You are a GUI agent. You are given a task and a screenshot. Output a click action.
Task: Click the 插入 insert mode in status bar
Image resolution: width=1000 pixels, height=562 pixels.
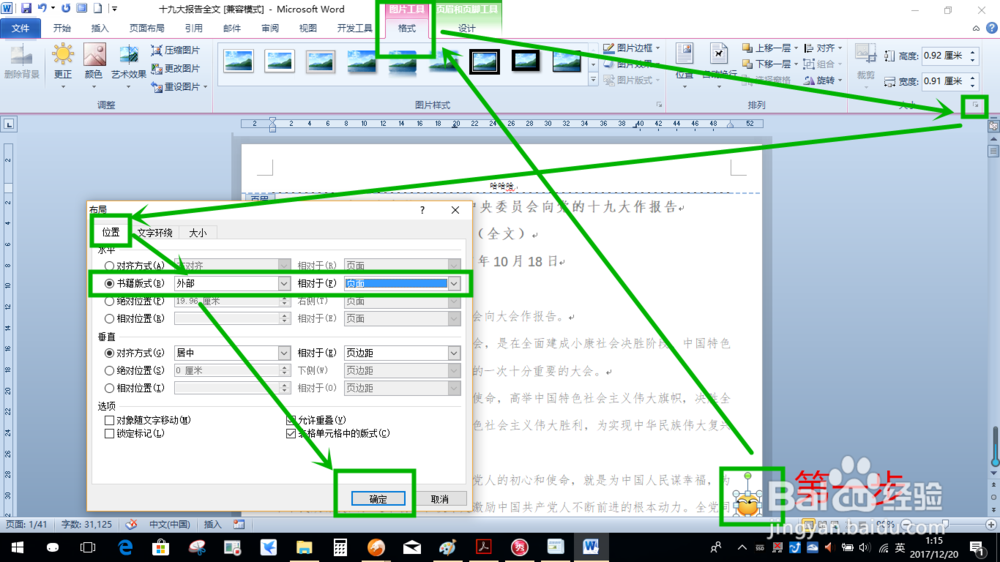[212, 524]
